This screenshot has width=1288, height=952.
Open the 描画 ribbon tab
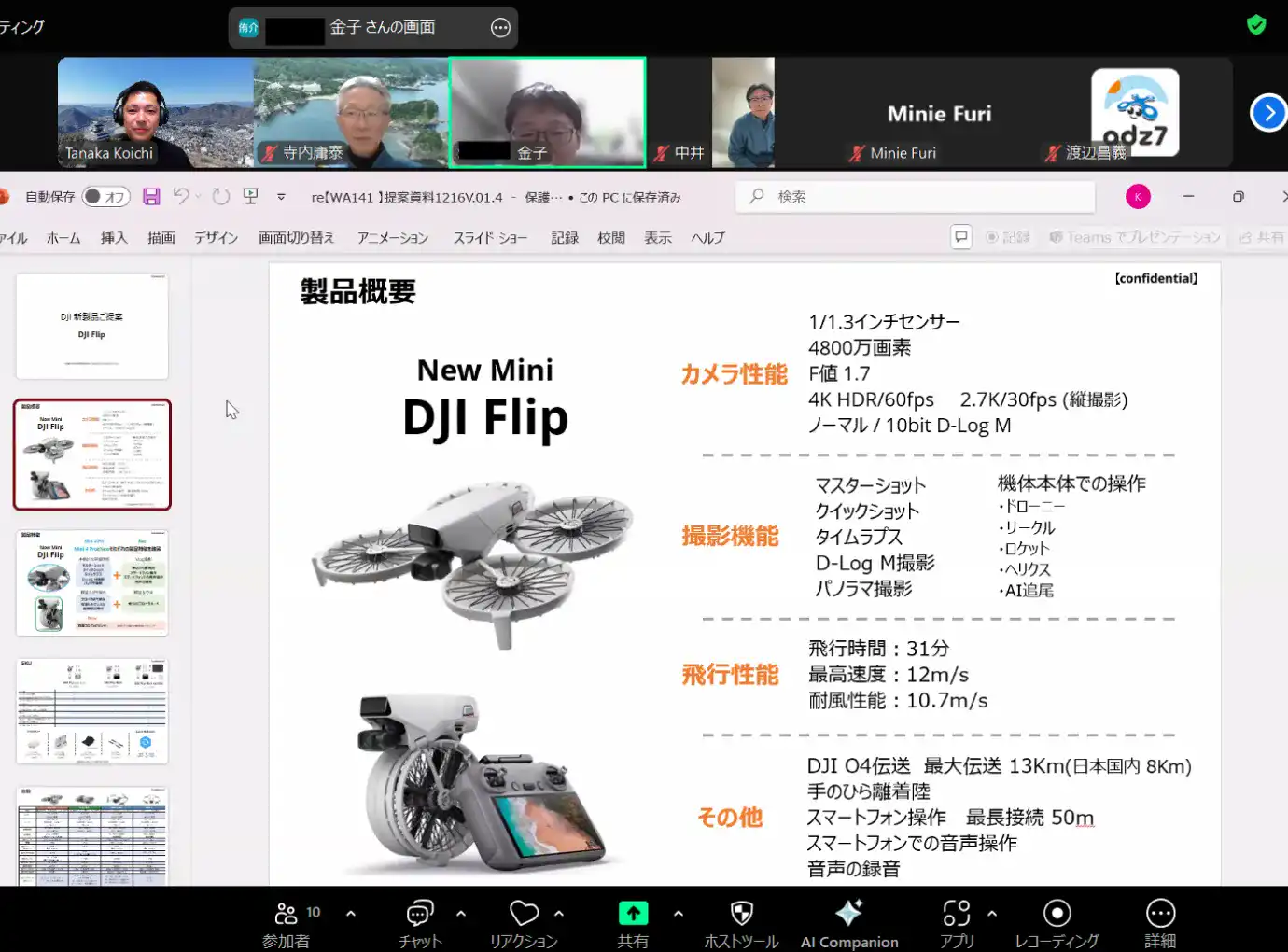pyautogui.click(x=161, y=238)
